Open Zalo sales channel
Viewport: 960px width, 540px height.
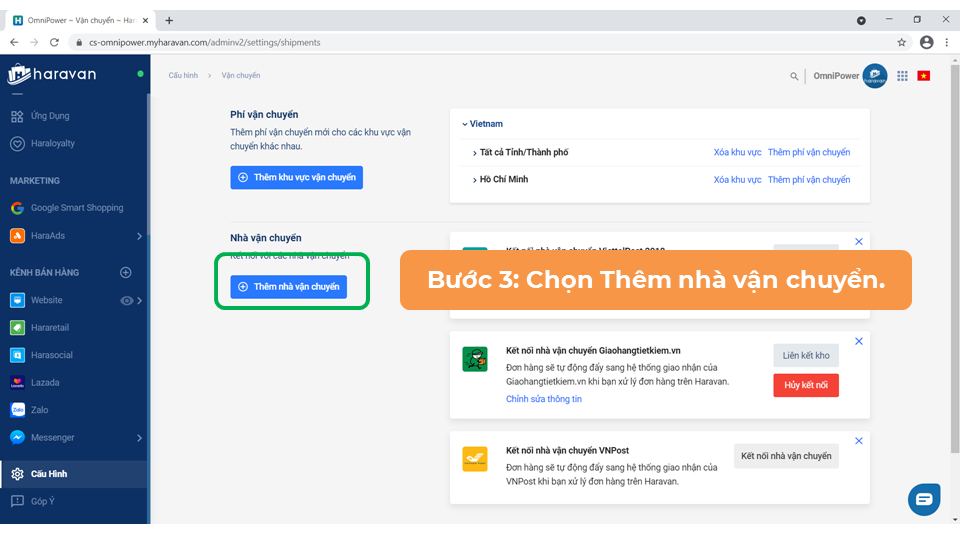coord(40,410)
